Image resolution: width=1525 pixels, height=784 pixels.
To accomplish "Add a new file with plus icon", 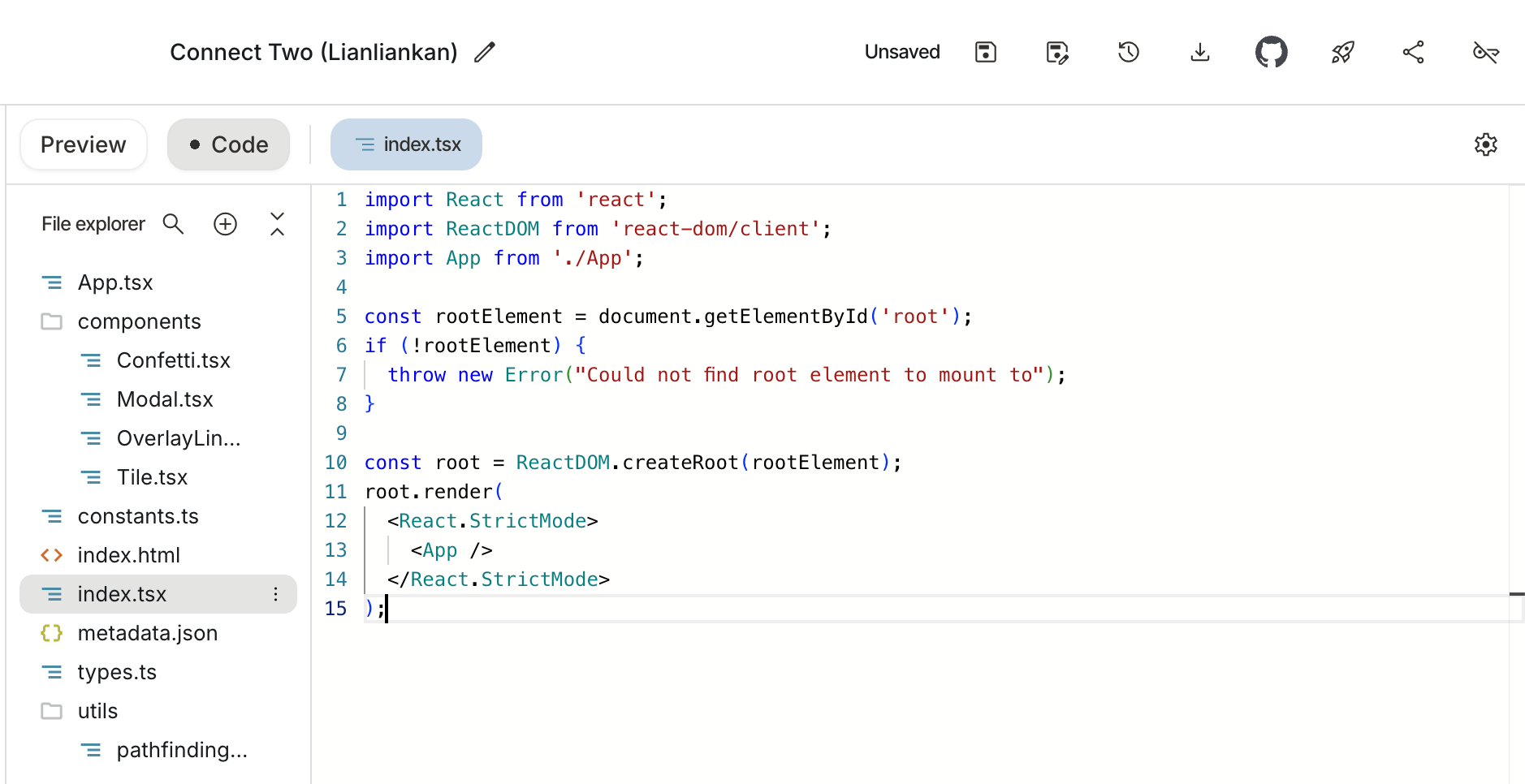I will [x=225, y=224].
